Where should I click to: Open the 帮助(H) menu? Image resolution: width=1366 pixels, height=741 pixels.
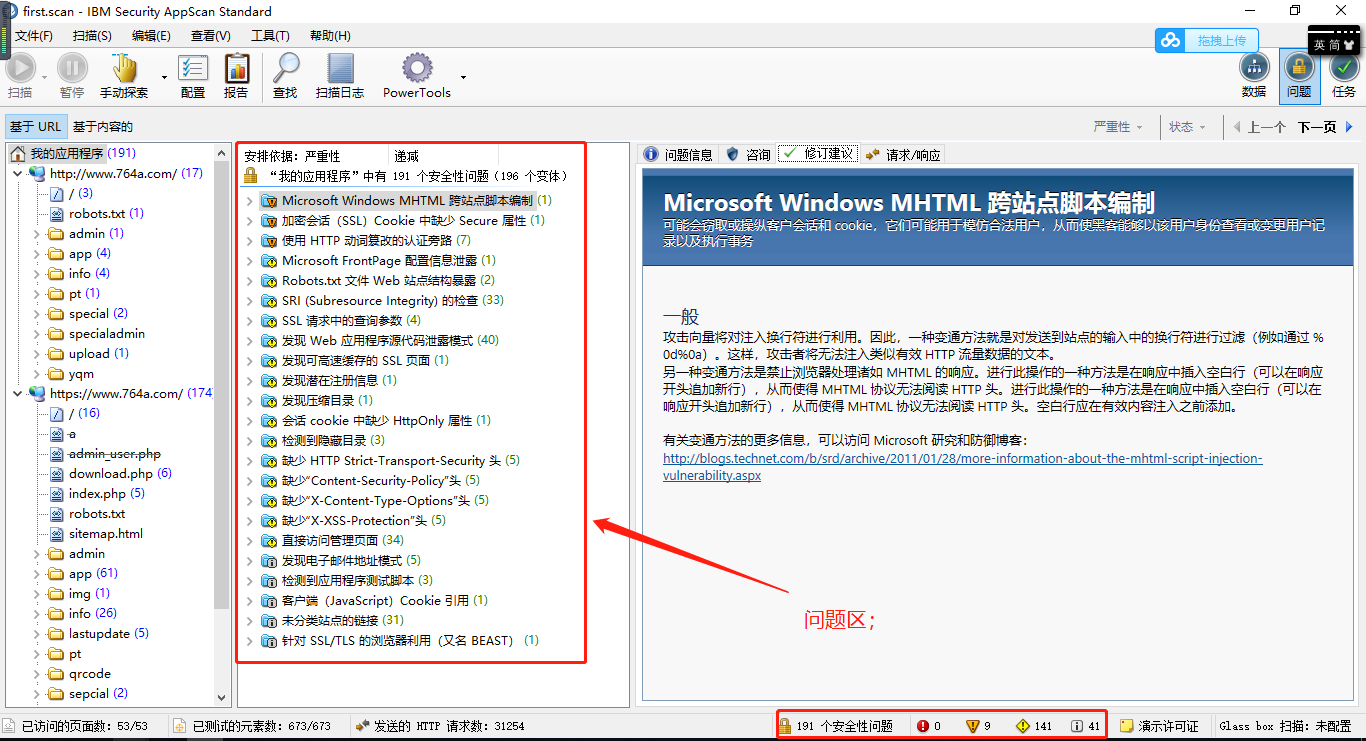(x=330, y=36)
